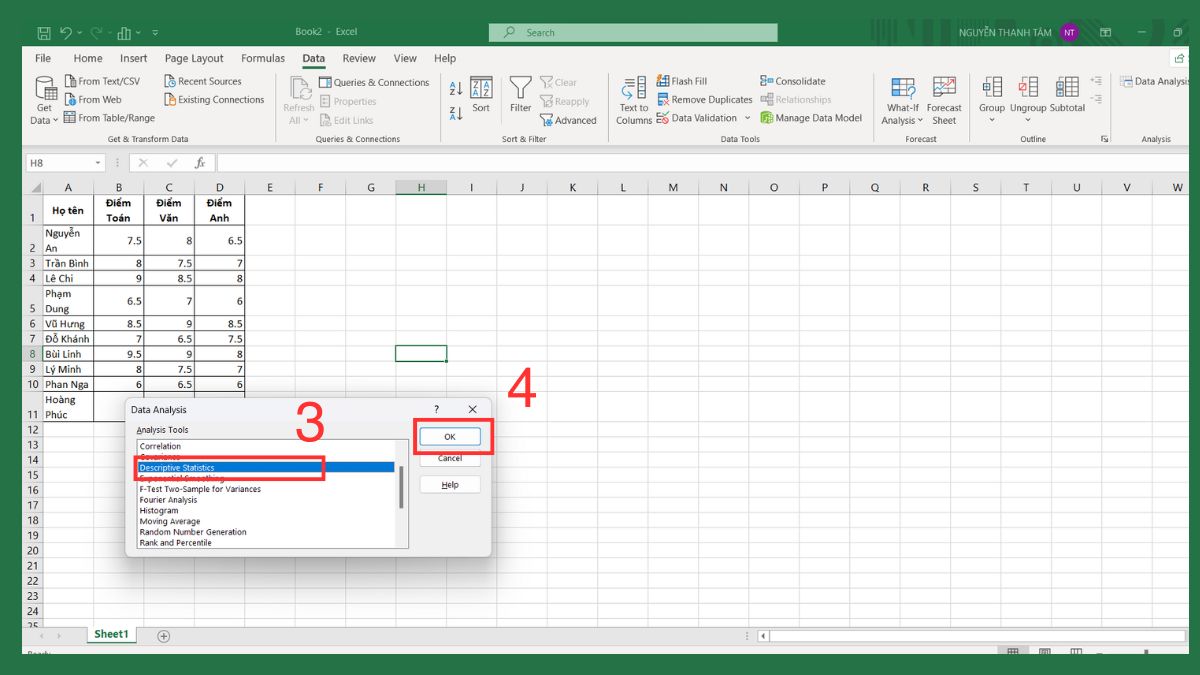Open the What-If Analysis dropdown
The image size is (1200, 675).
coord(902,99)
